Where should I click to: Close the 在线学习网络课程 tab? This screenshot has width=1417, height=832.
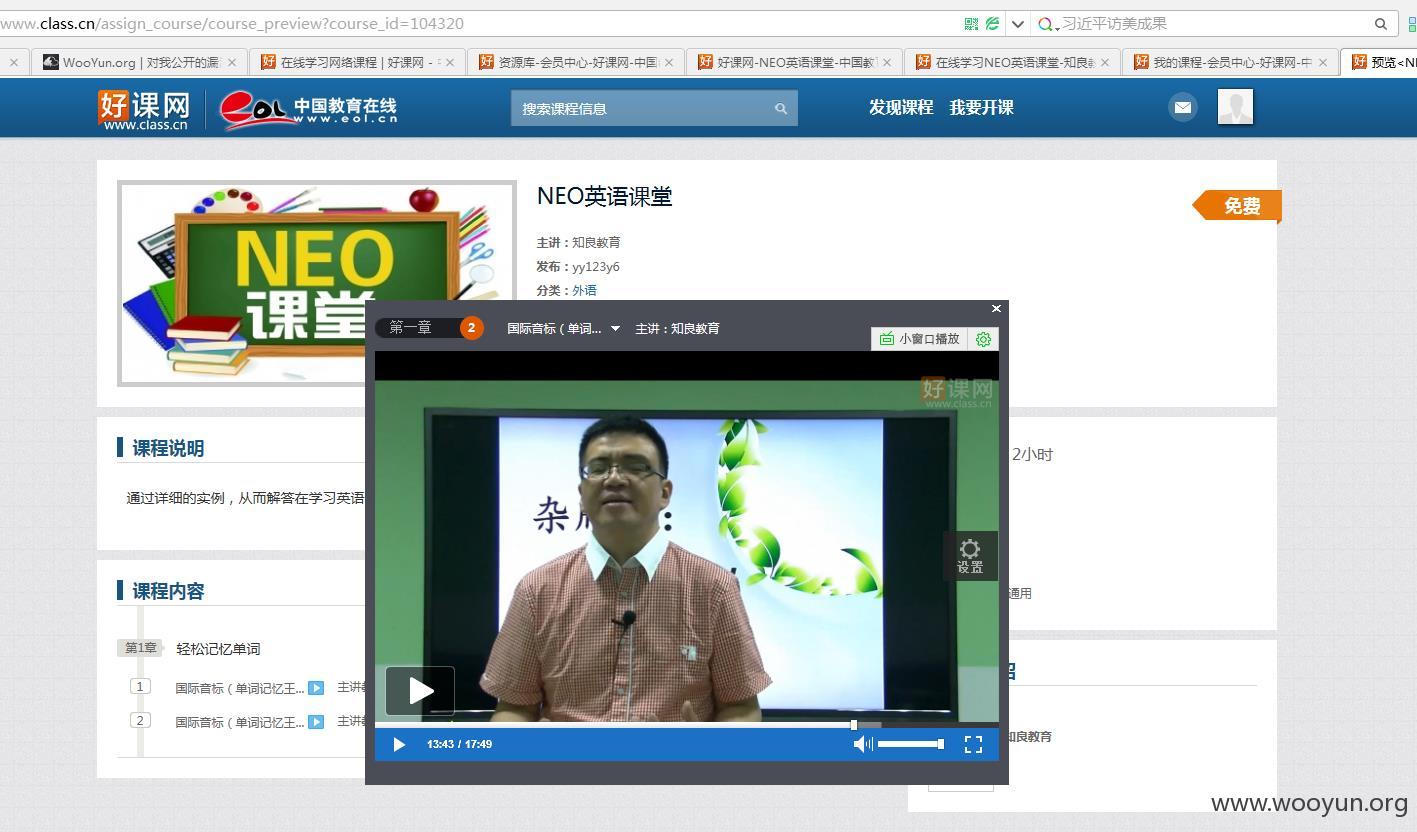coord(450,62)
